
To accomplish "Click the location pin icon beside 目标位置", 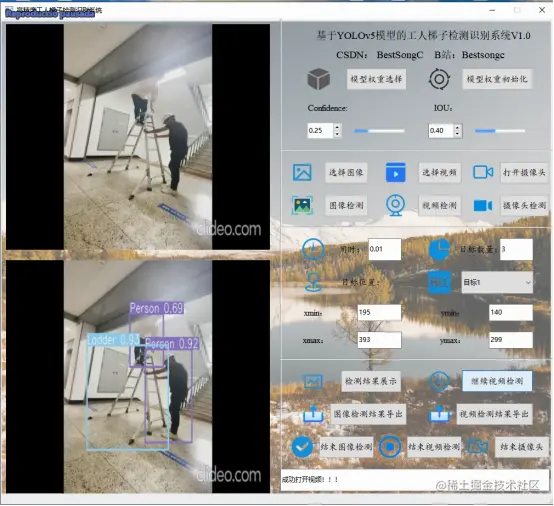I will tap(313, 282).
